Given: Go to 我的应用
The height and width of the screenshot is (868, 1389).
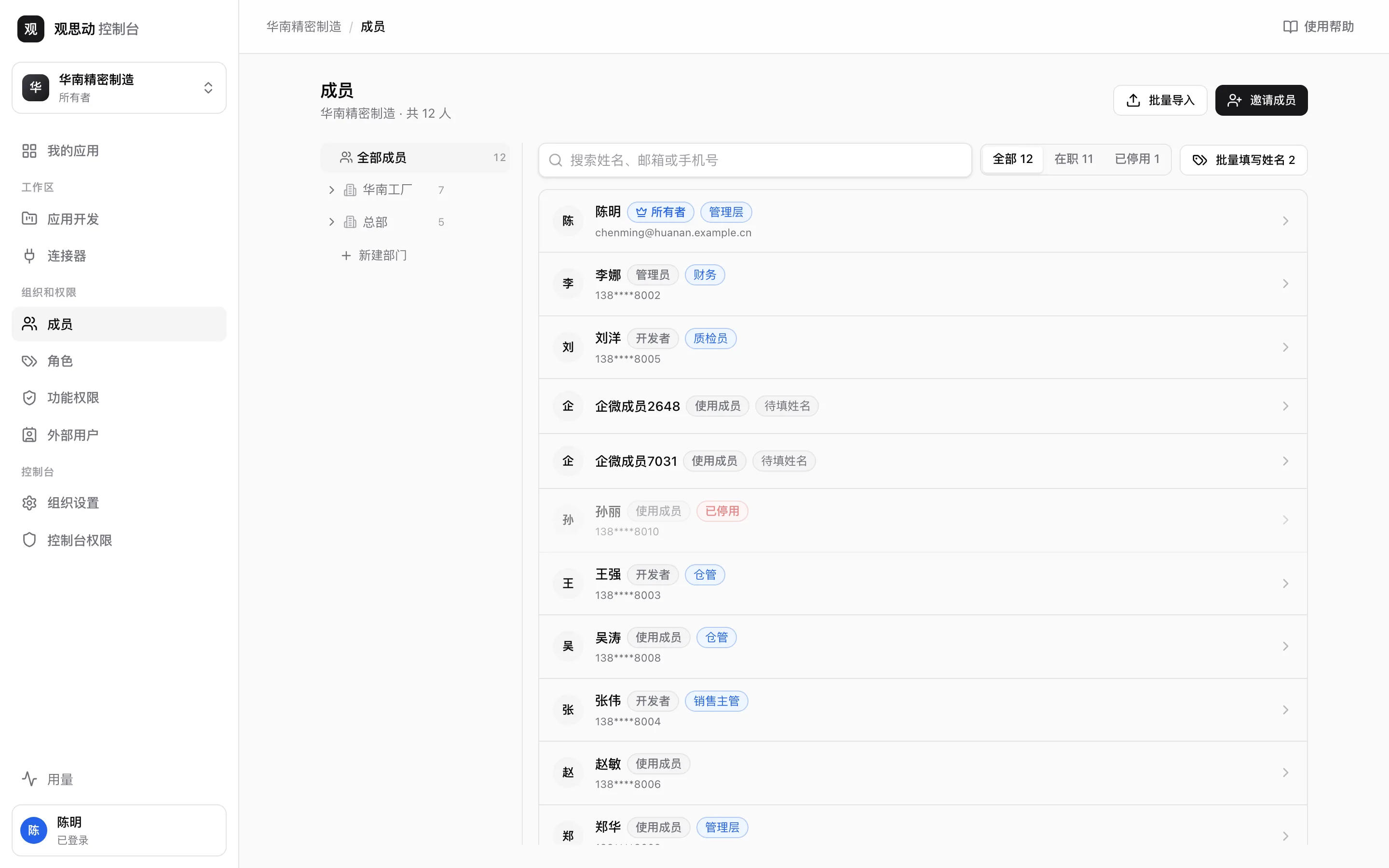Looking at the screenshot, I should pos(119,151).
